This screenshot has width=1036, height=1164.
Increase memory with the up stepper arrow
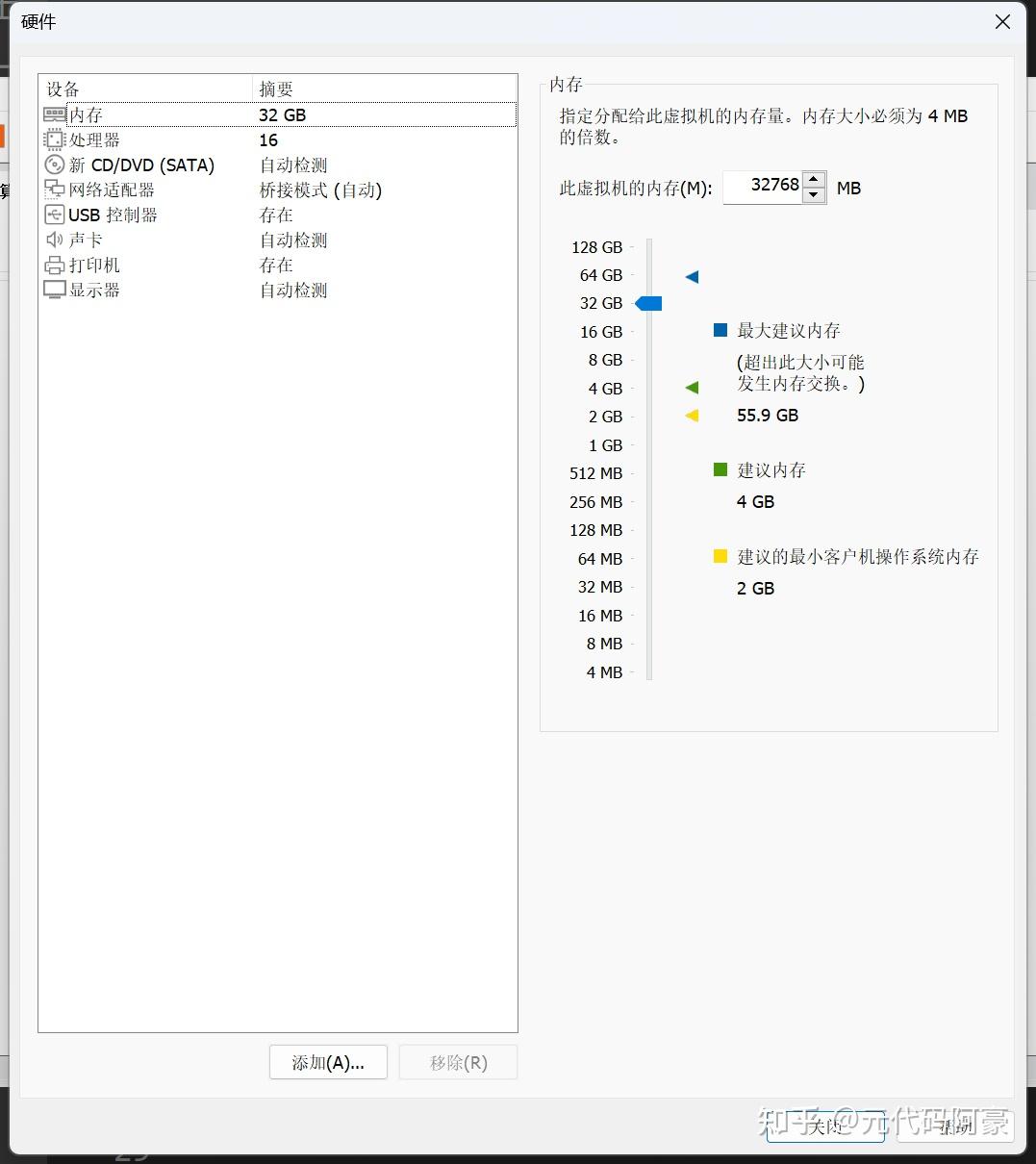coord(815,179)
